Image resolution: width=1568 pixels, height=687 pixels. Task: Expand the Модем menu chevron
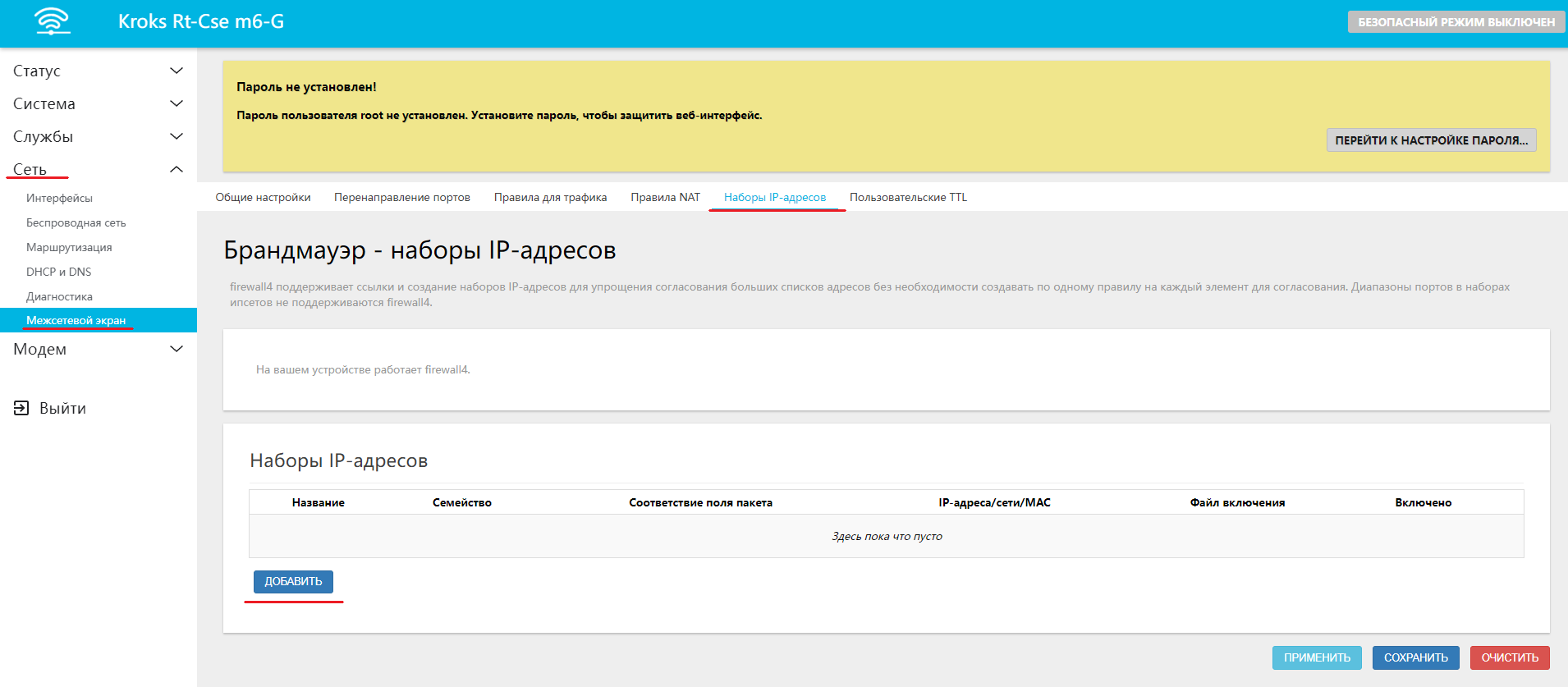coord(176,349)
